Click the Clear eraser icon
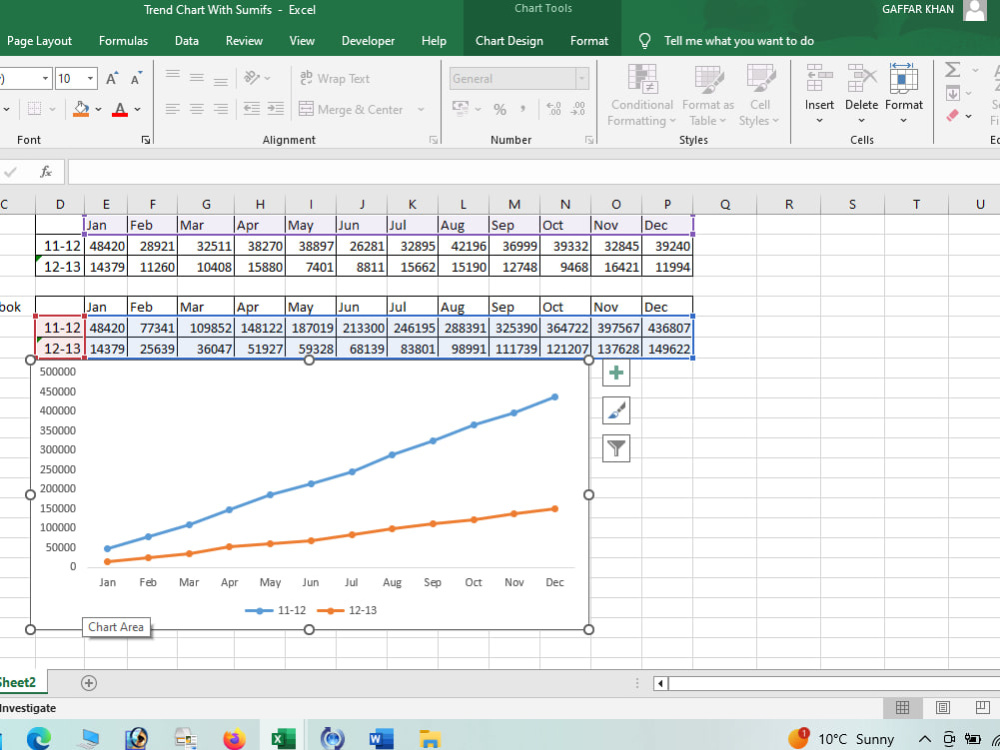 pos(952,115)
